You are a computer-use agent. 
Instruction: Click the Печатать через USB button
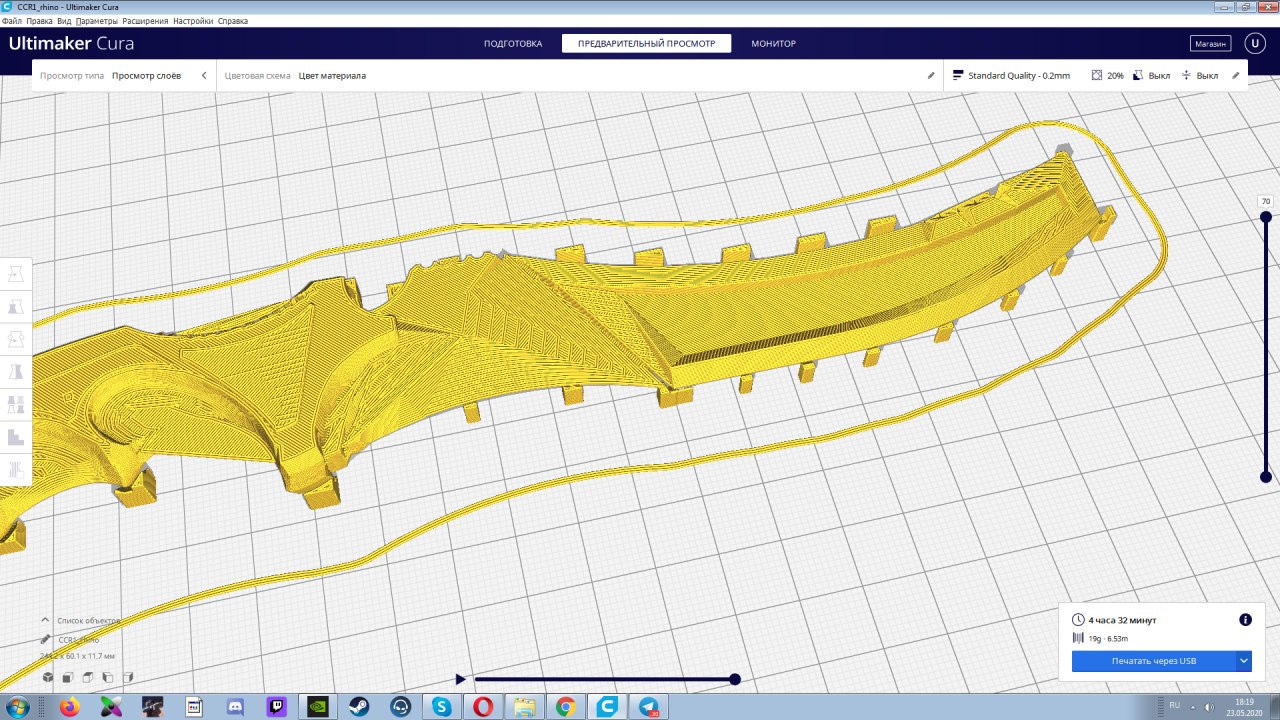coord(1153,661)
